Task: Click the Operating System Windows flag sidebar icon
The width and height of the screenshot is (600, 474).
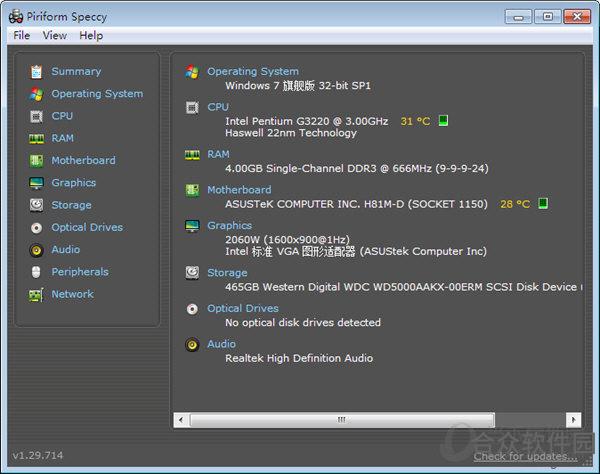Action: [x=36, y=94]
